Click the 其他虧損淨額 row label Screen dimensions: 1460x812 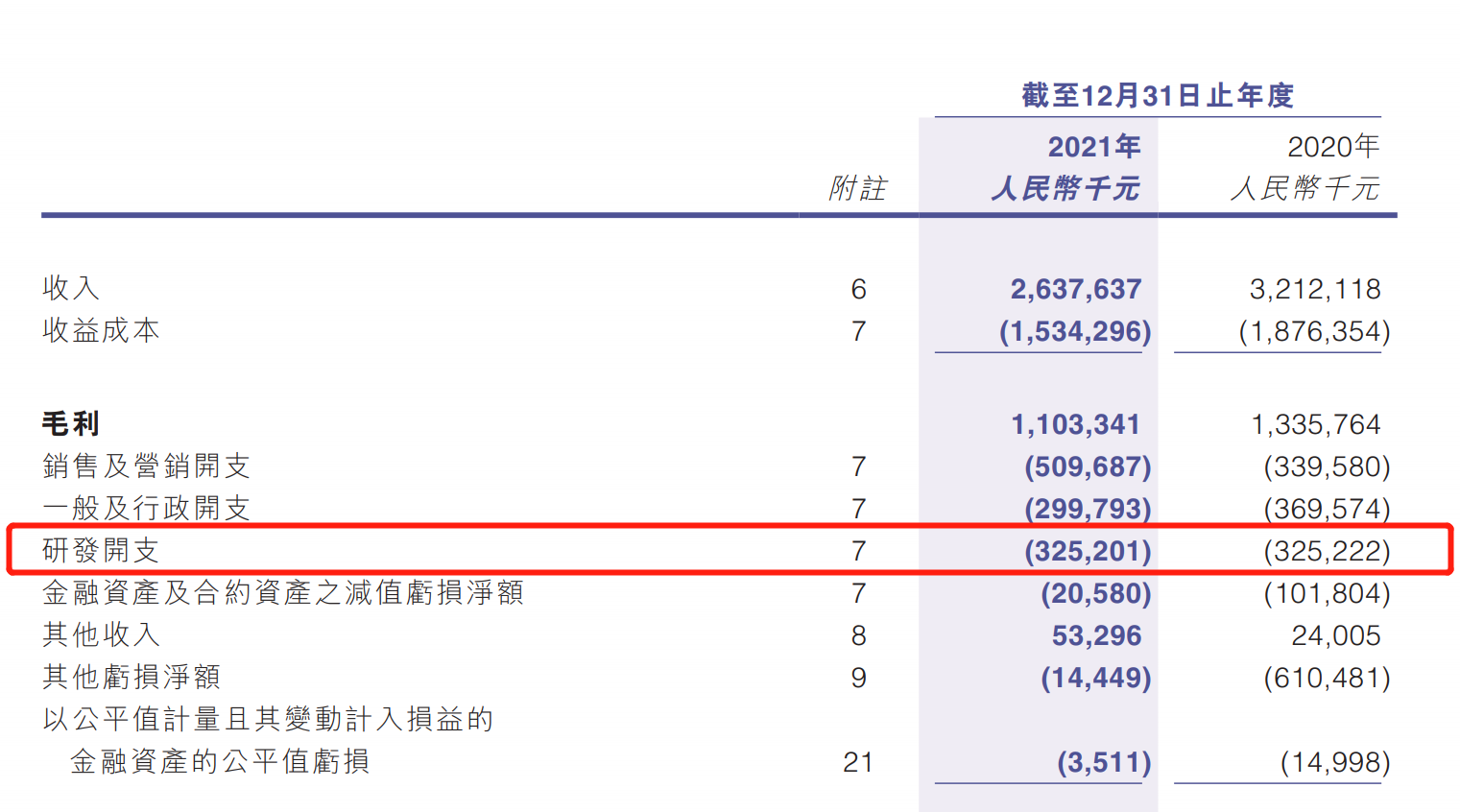(132, 677)
